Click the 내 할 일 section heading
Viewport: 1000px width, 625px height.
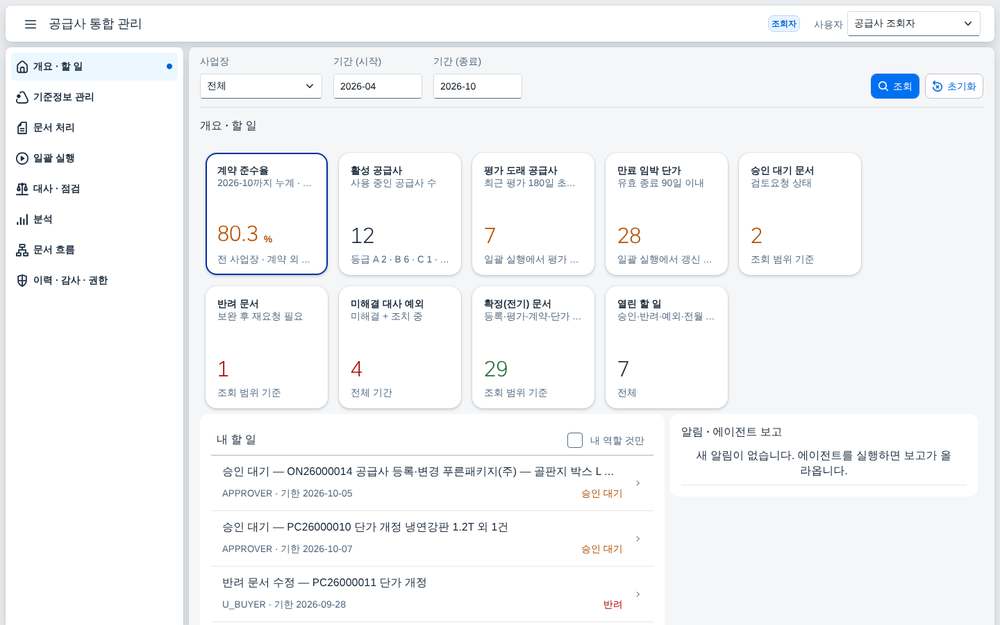click(236, 439)
